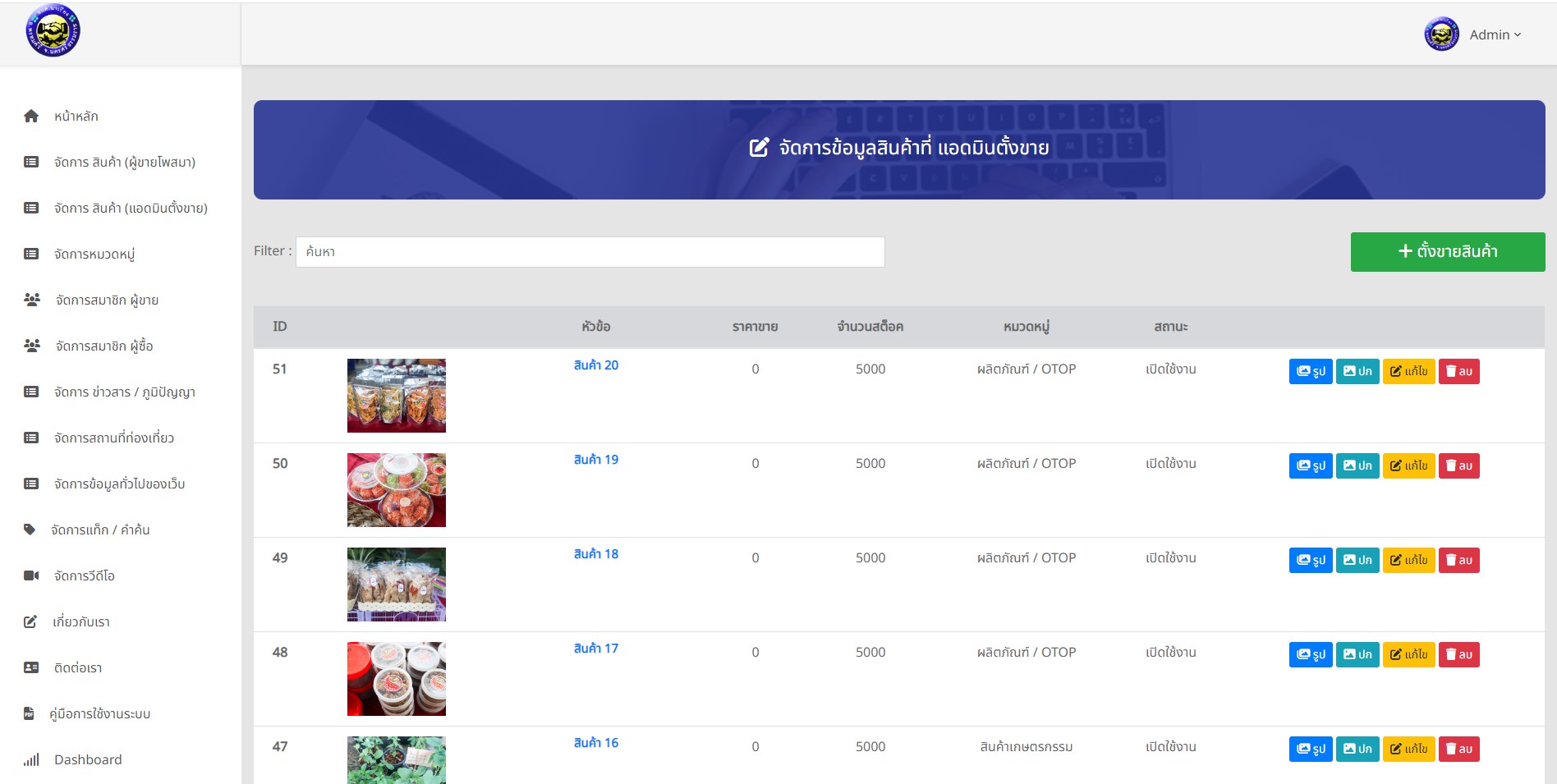Click the yellow แก้ไข button for product 50
This screenshot has width=1557, height=784.
coord(1408,465)
